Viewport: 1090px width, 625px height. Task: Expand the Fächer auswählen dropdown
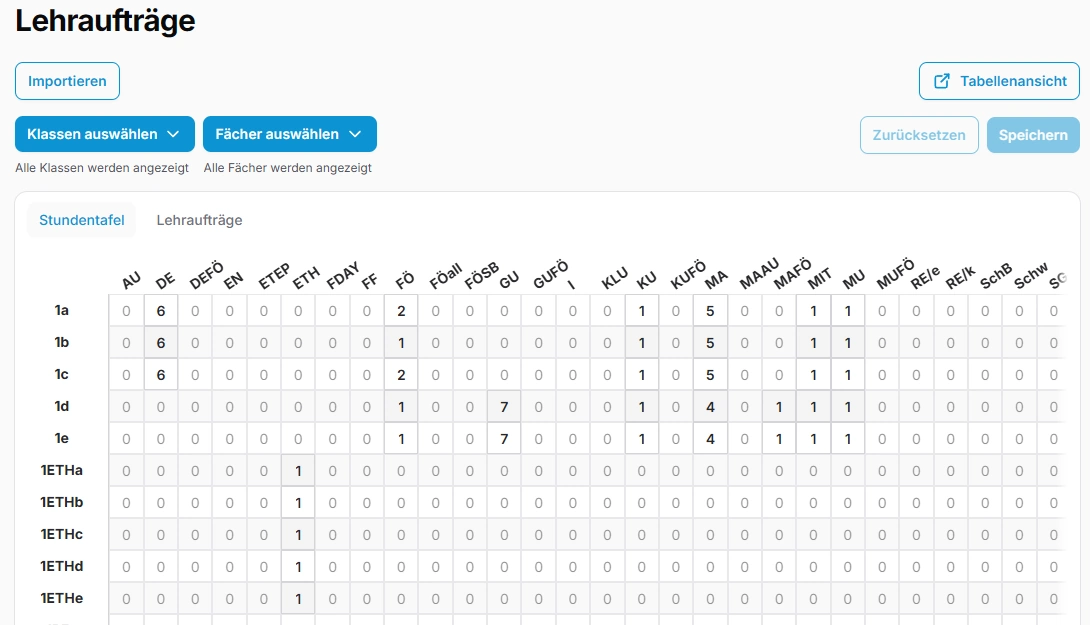[x=289, y=134]
